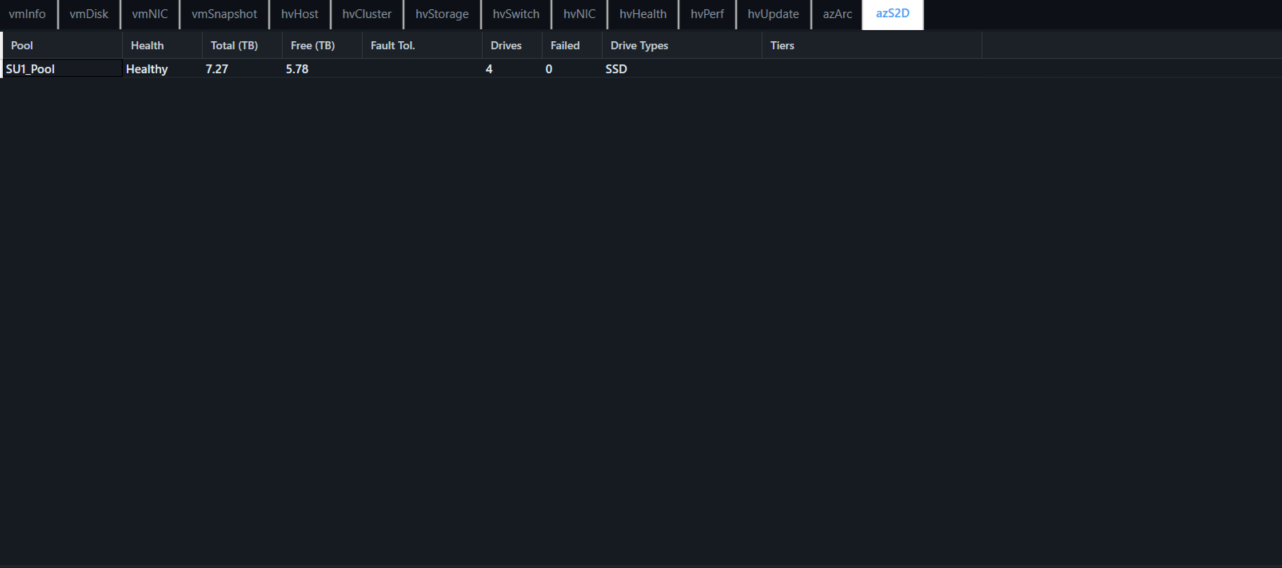Select the SU1_Pool row cell
Image resolution: width=1282 pixels, height=568 pixels.
click(62, 69)
